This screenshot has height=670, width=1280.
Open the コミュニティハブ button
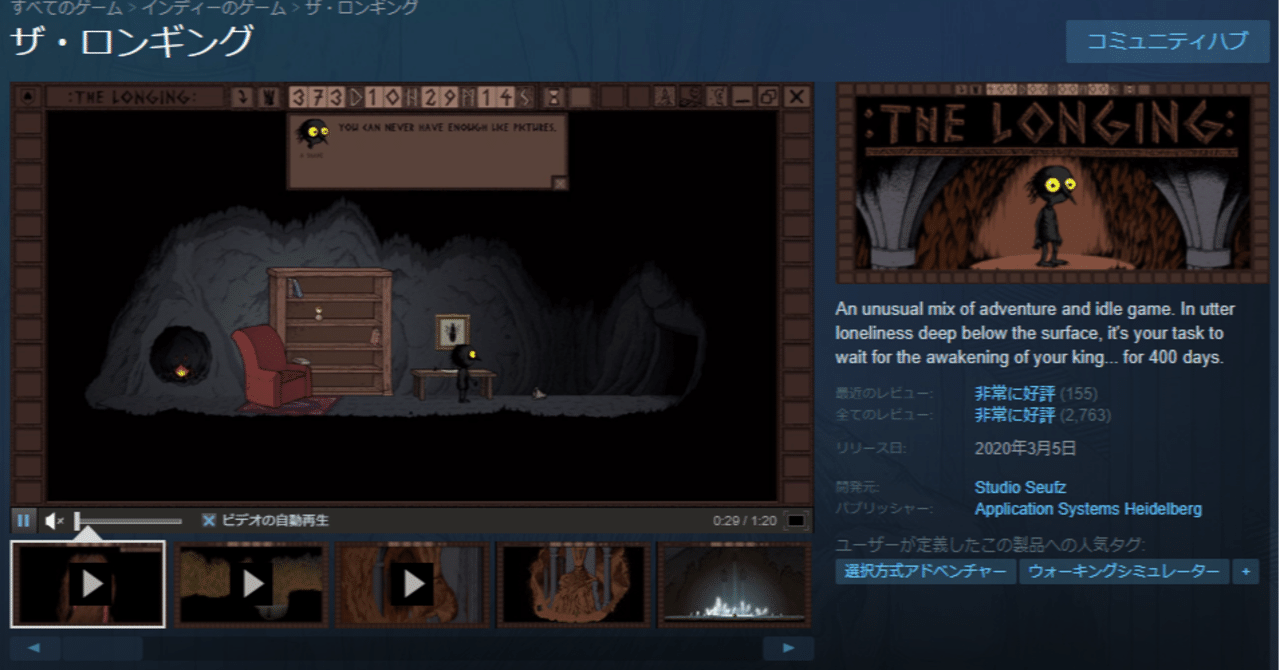pyautogui.click(x=1167, y=41)
